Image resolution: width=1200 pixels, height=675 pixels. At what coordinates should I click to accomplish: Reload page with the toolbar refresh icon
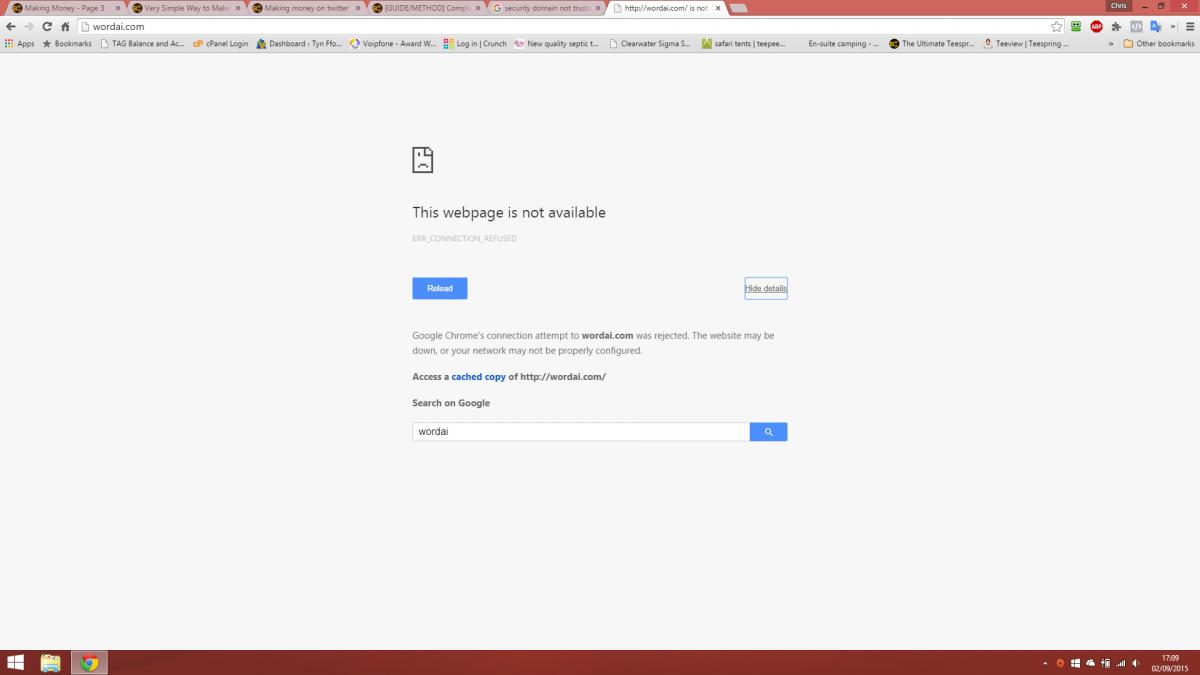[47, 27]
